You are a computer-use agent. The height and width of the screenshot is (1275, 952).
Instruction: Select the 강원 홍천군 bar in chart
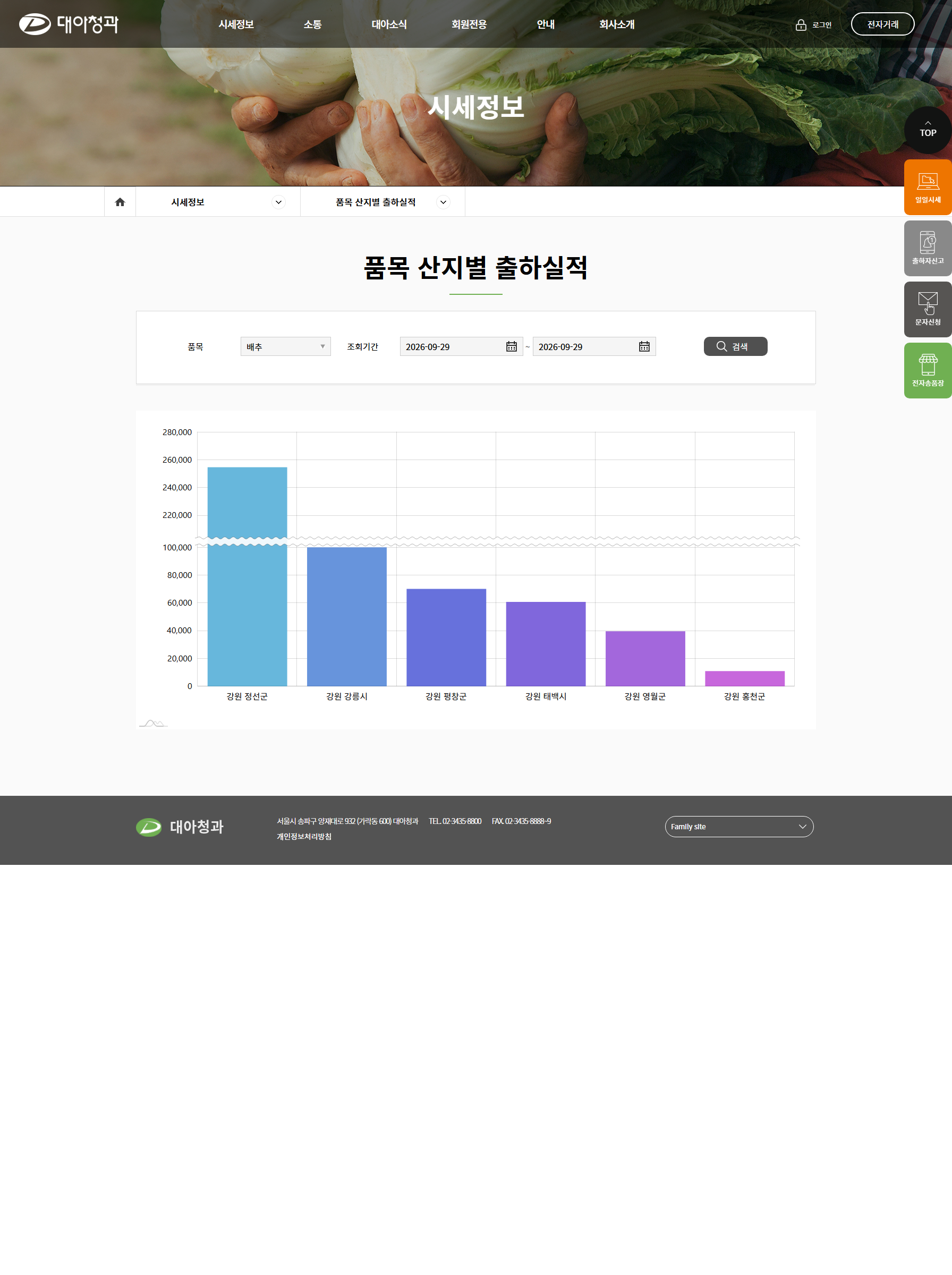(x=744, y=678)
